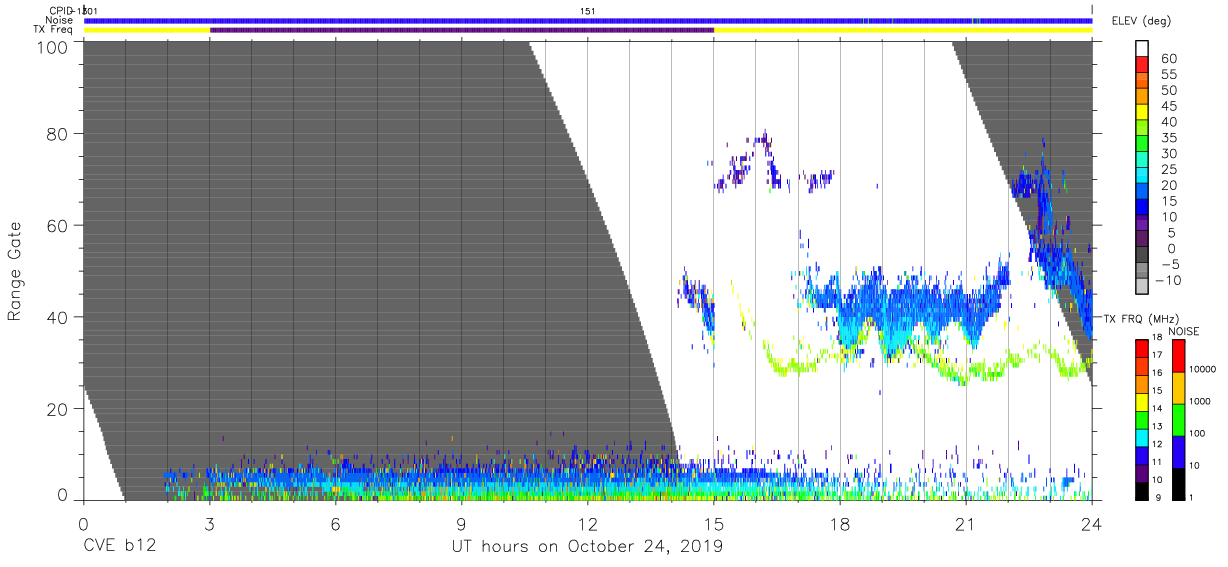The height and width of the screenshot is (567, 1228).
Task: Select the black 1–10 NOISE bar segment
Action: (x=1178, y=484)
